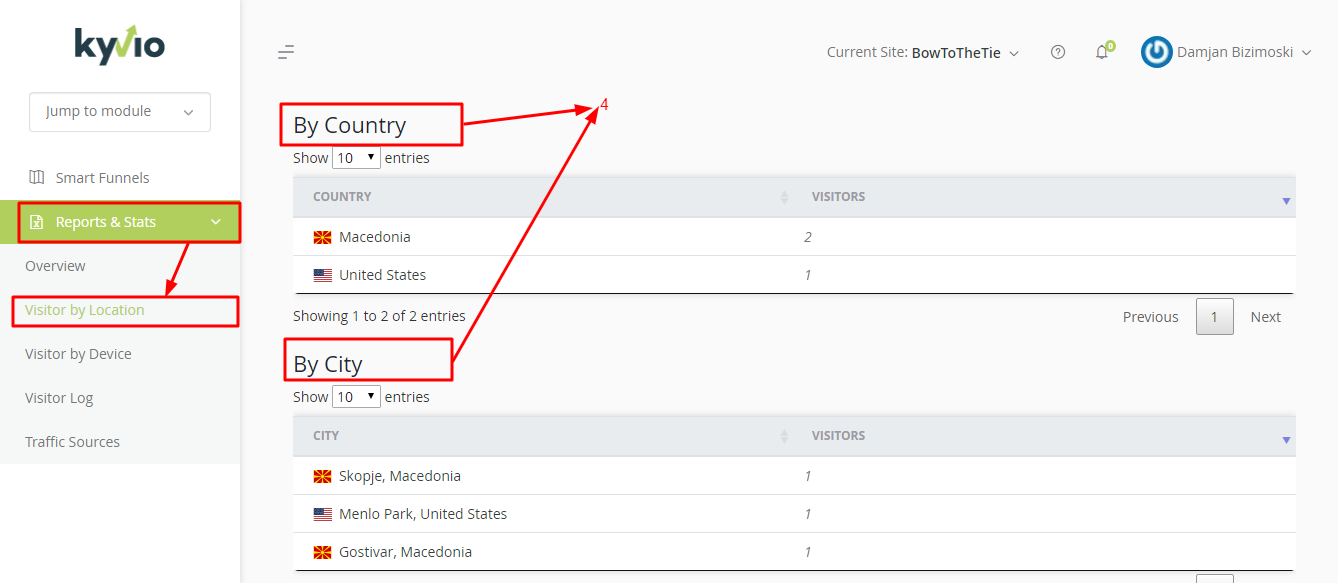Toggle the sidebar hamburger menu icon

pyautogui.click(x=286, y=52)
